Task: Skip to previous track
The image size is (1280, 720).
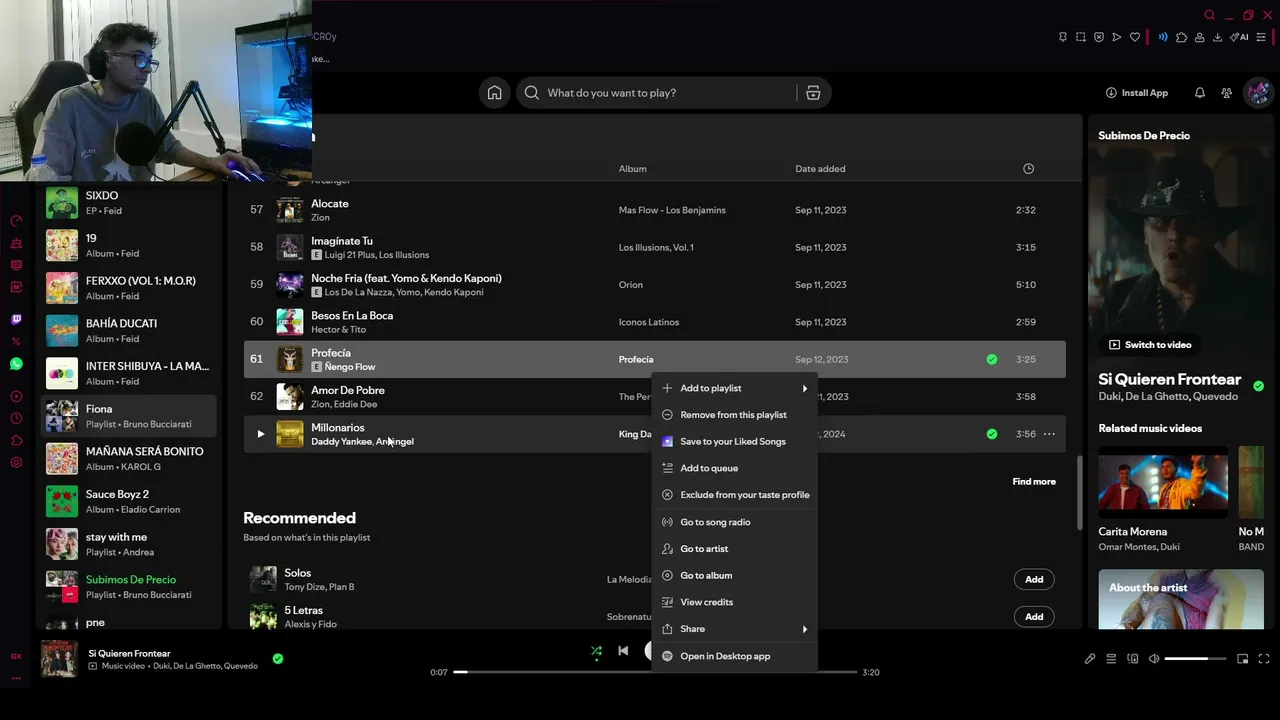Action: 623,651
